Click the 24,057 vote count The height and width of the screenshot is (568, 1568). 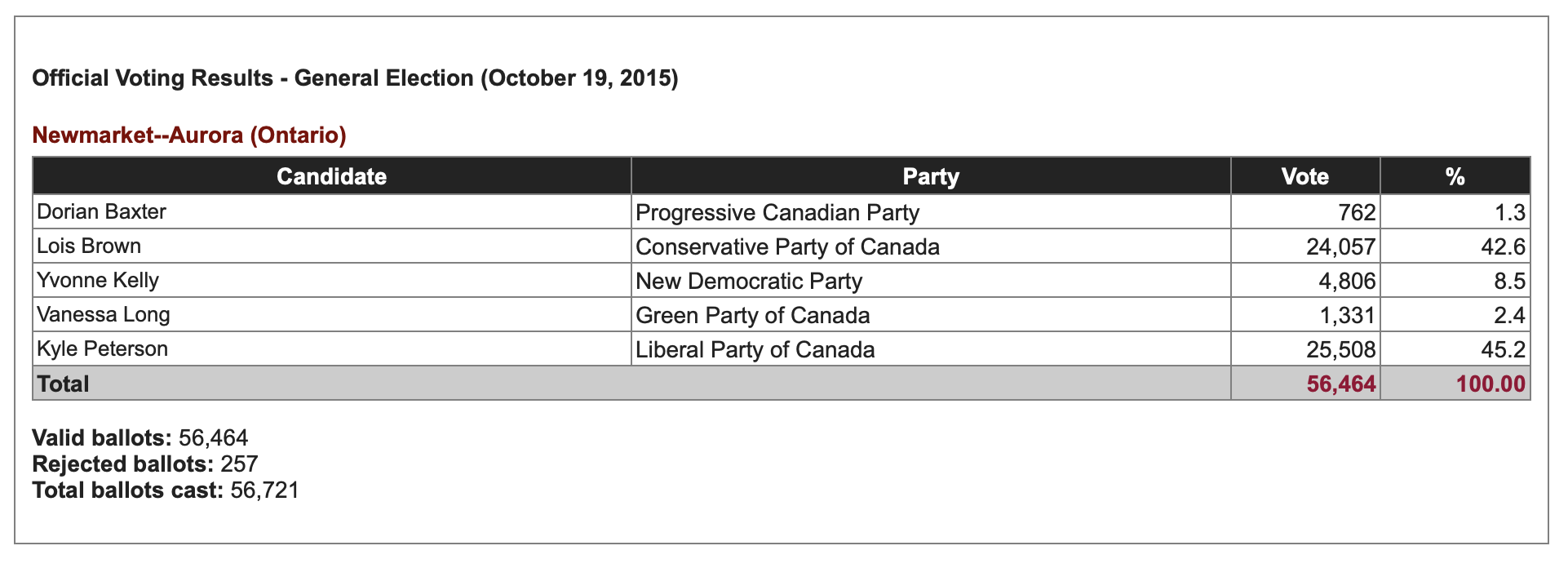click(x=1340, y=247)
